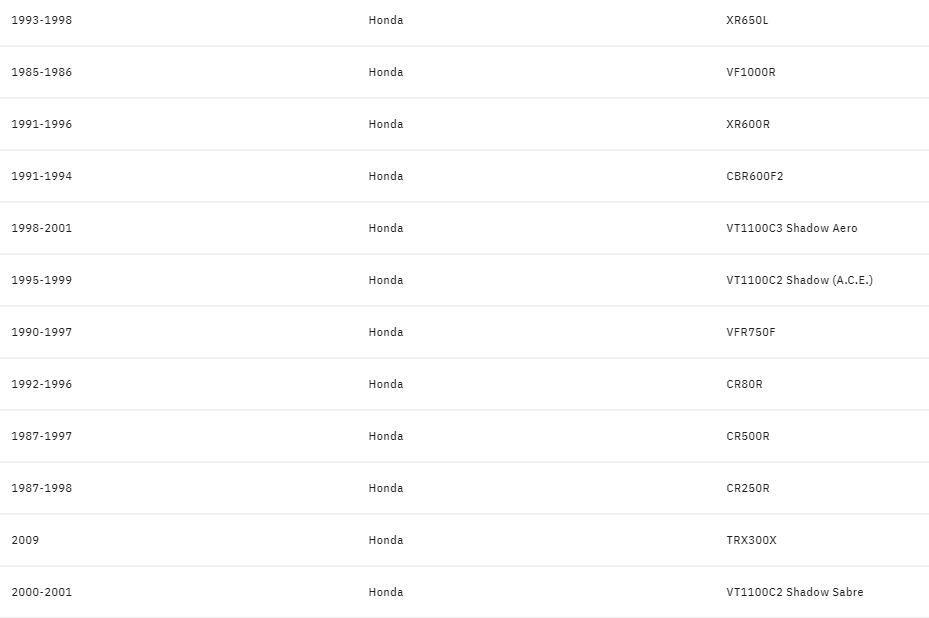Screen dimensions: 929x618
Task: Click VT1100C2 Shadow Sabre model
Action: (x=794, y=592)
